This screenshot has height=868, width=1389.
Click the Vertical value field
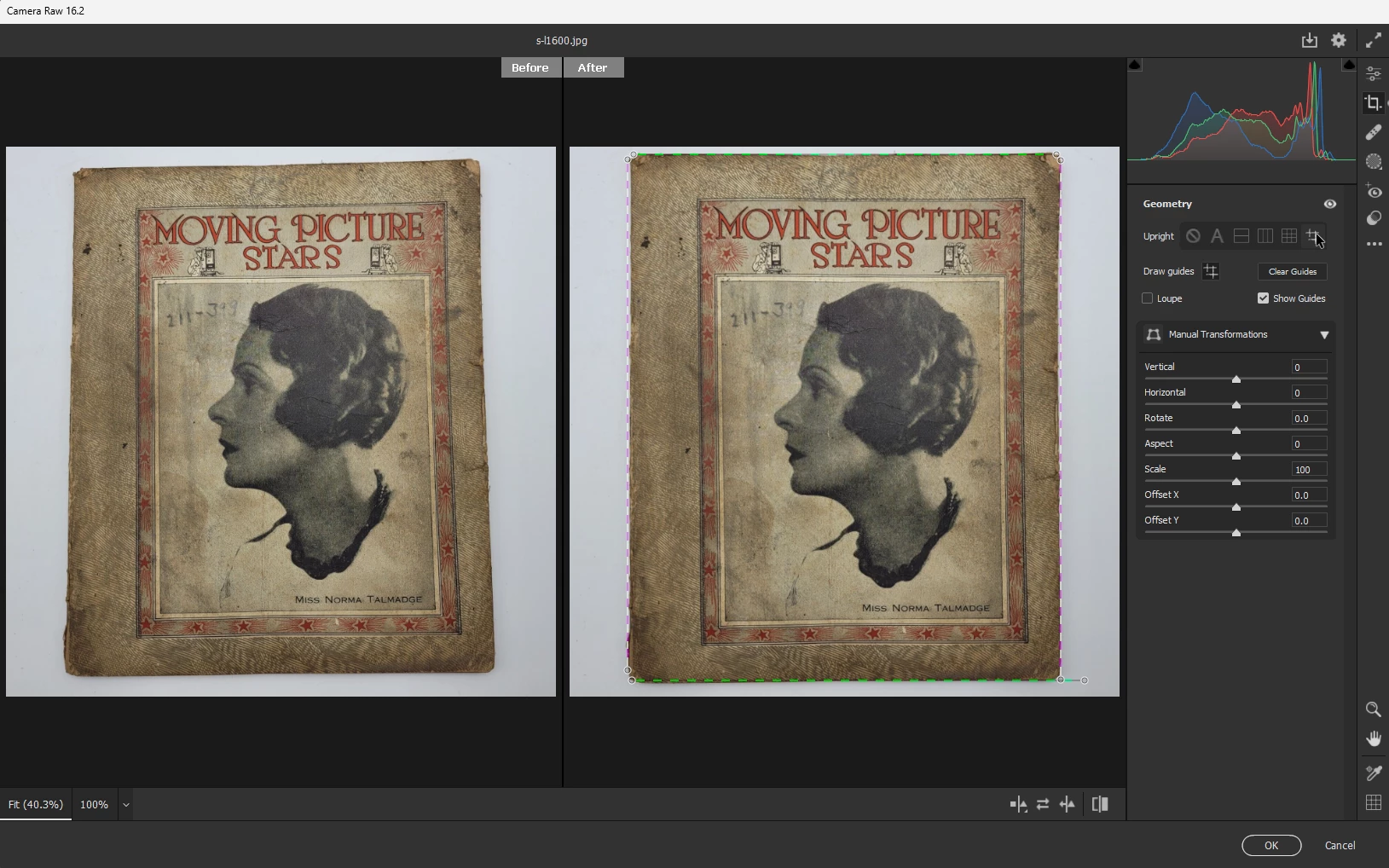pyautogui.click(x=1309, y=367)
